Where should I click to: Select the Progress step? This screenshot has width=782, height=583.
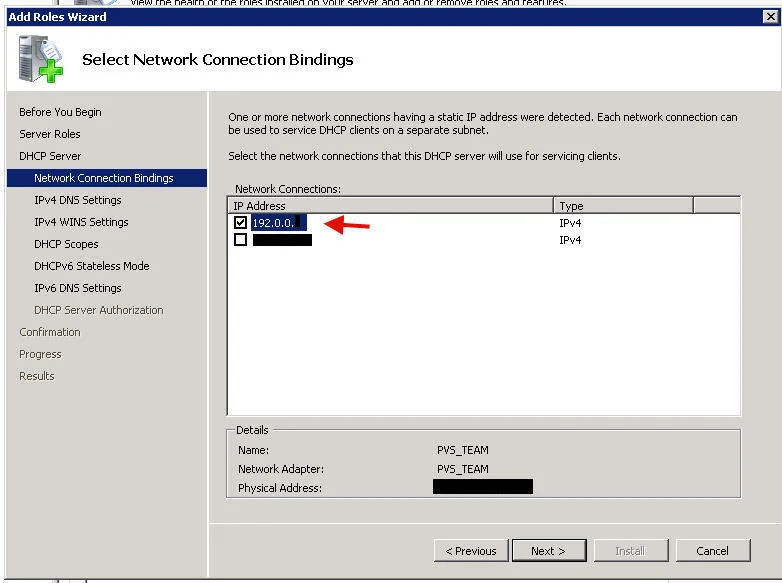[40, 354]
